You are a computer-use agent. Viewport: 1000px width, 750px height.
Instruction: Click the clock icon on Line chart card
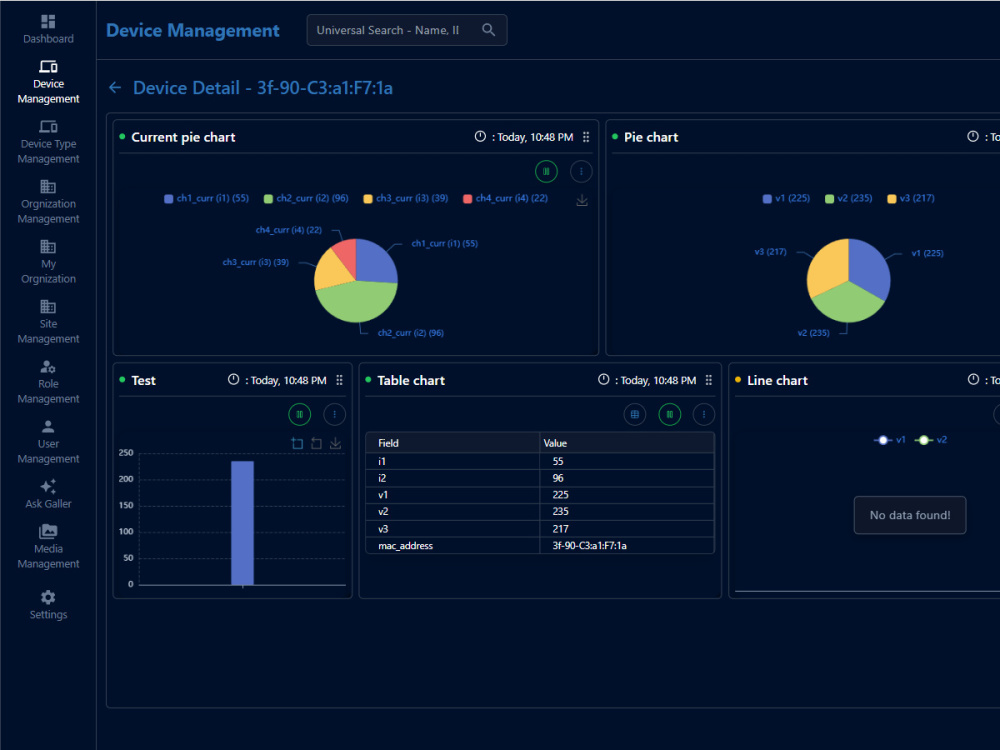973,379
